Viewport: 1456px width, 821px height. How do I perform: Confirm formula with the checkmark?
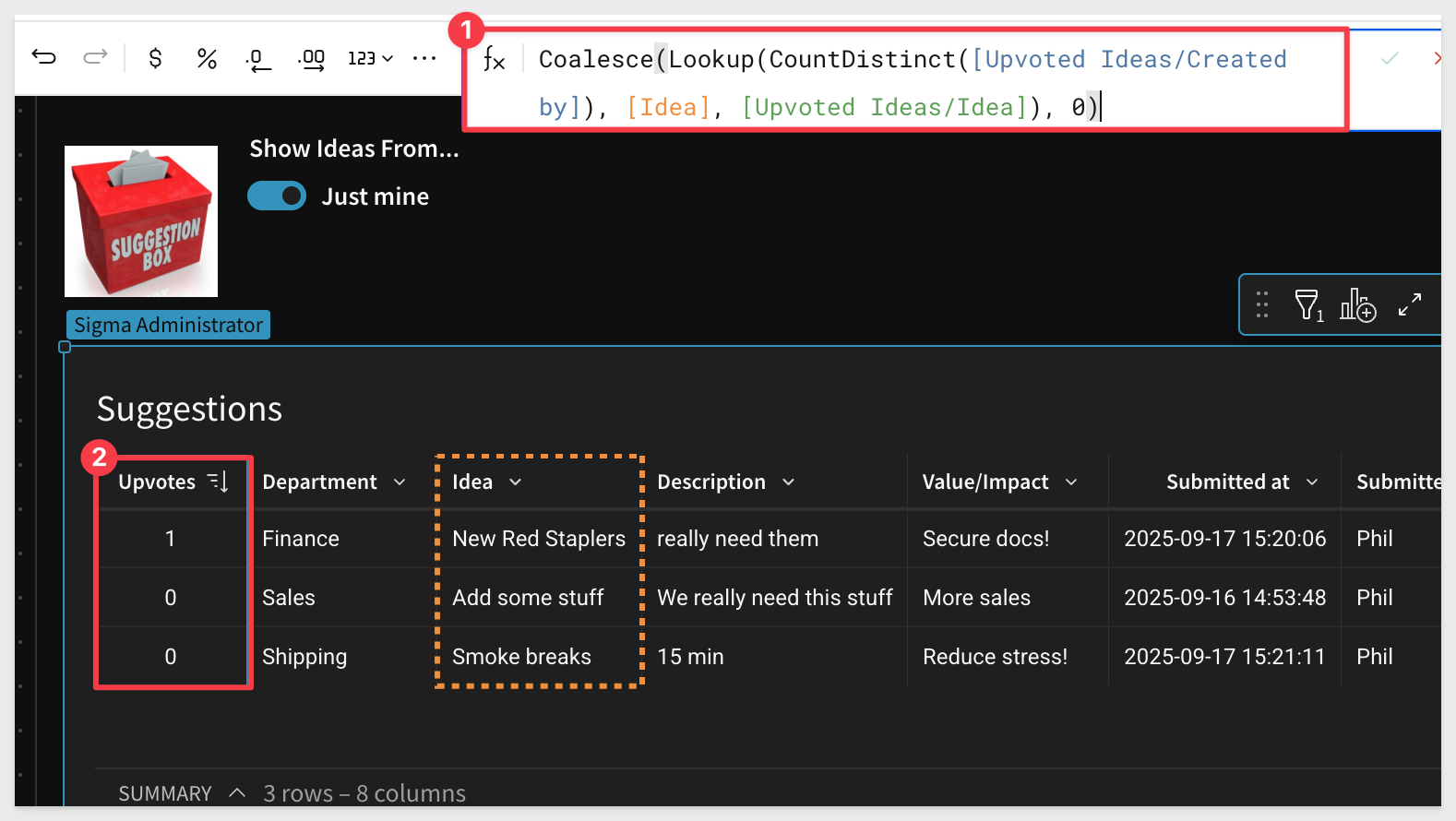click(1390, 59)
